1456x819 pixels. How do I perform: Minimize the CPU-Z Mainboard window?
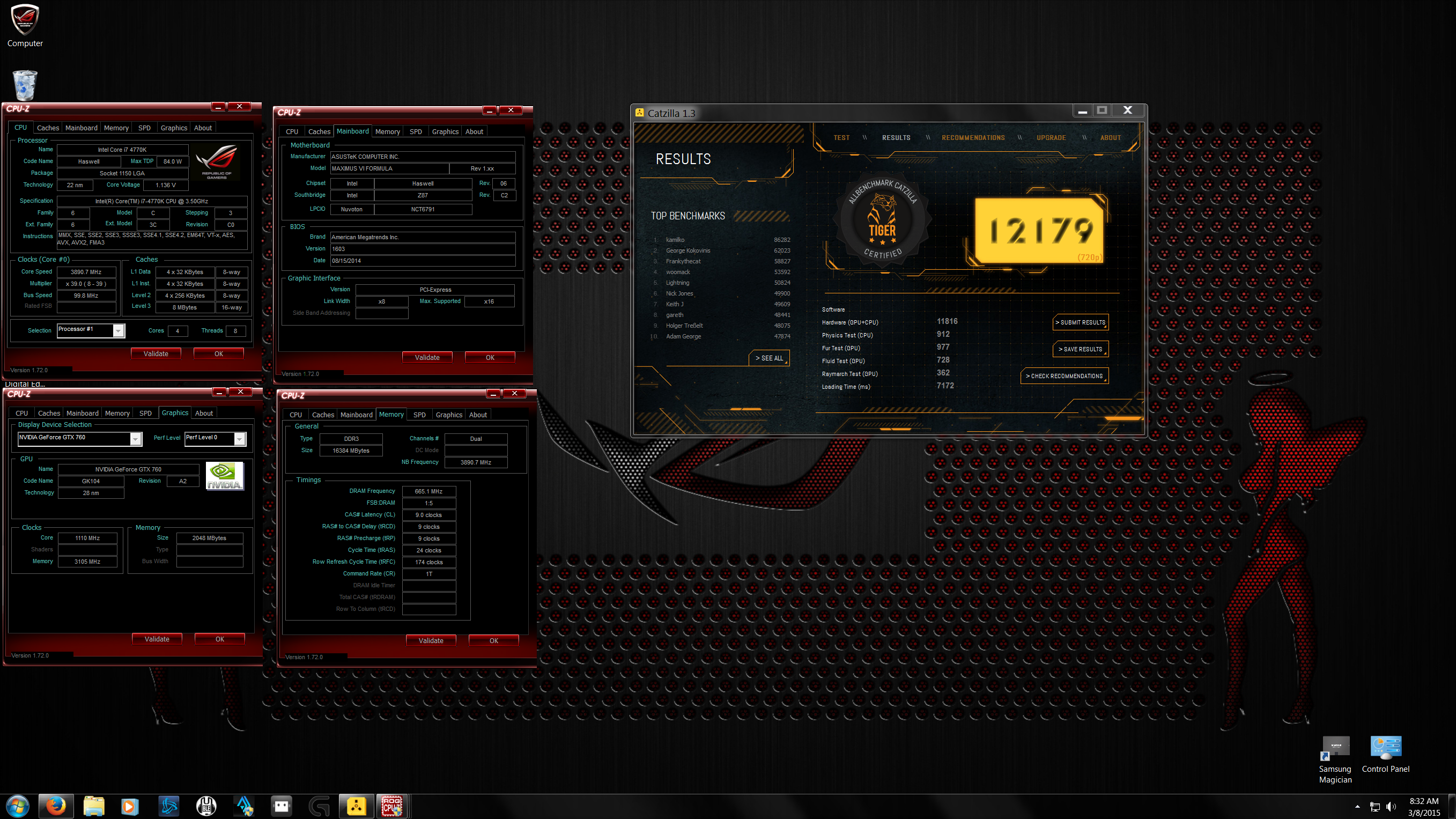pos(490,110)
